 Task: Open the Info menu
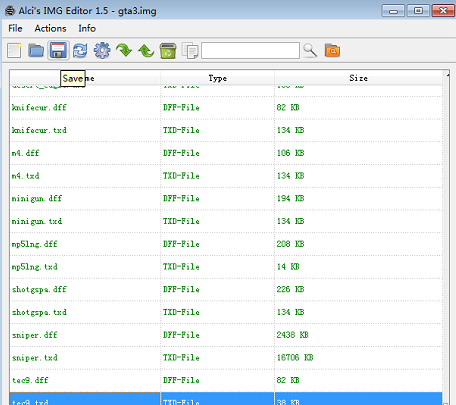[87, 28]
